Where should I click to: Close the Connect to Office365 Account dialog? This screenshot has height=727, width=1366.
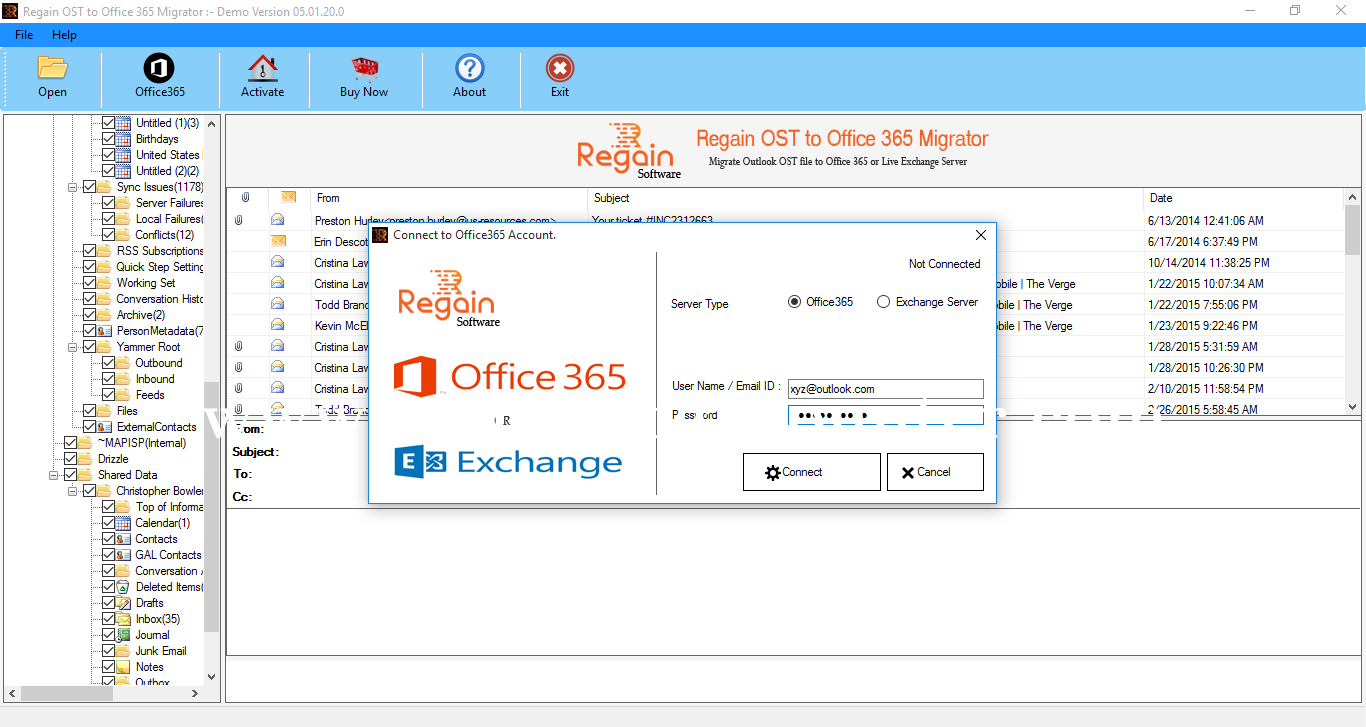pos(980,235)
